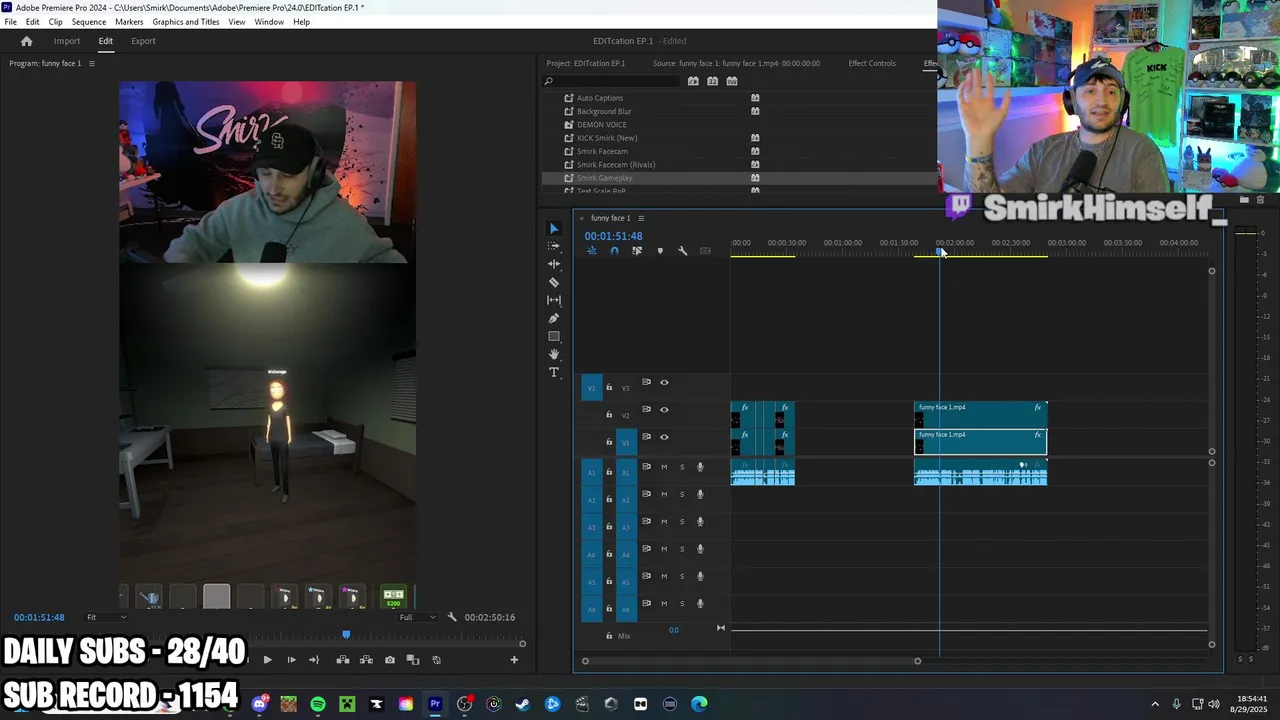
Task: Open the Import workspace
Action: point(67,41)
